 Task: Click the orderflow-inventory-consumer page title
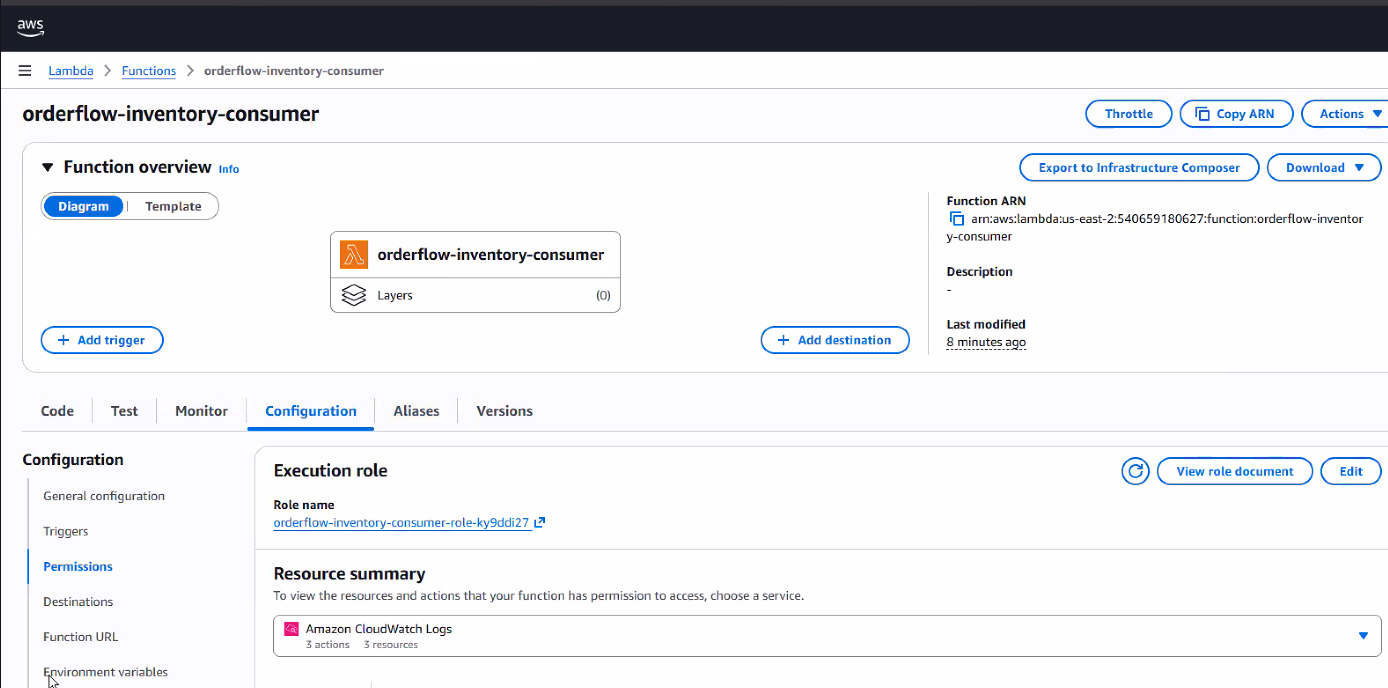click(171, 114)
